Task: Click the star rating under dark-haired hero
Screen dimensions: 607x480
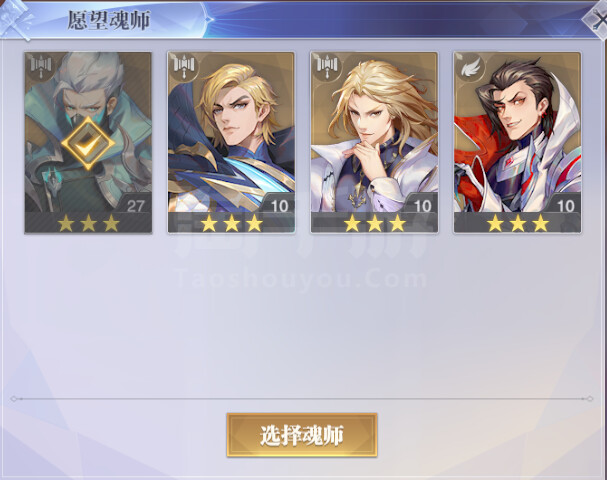Action: (518, 223)
